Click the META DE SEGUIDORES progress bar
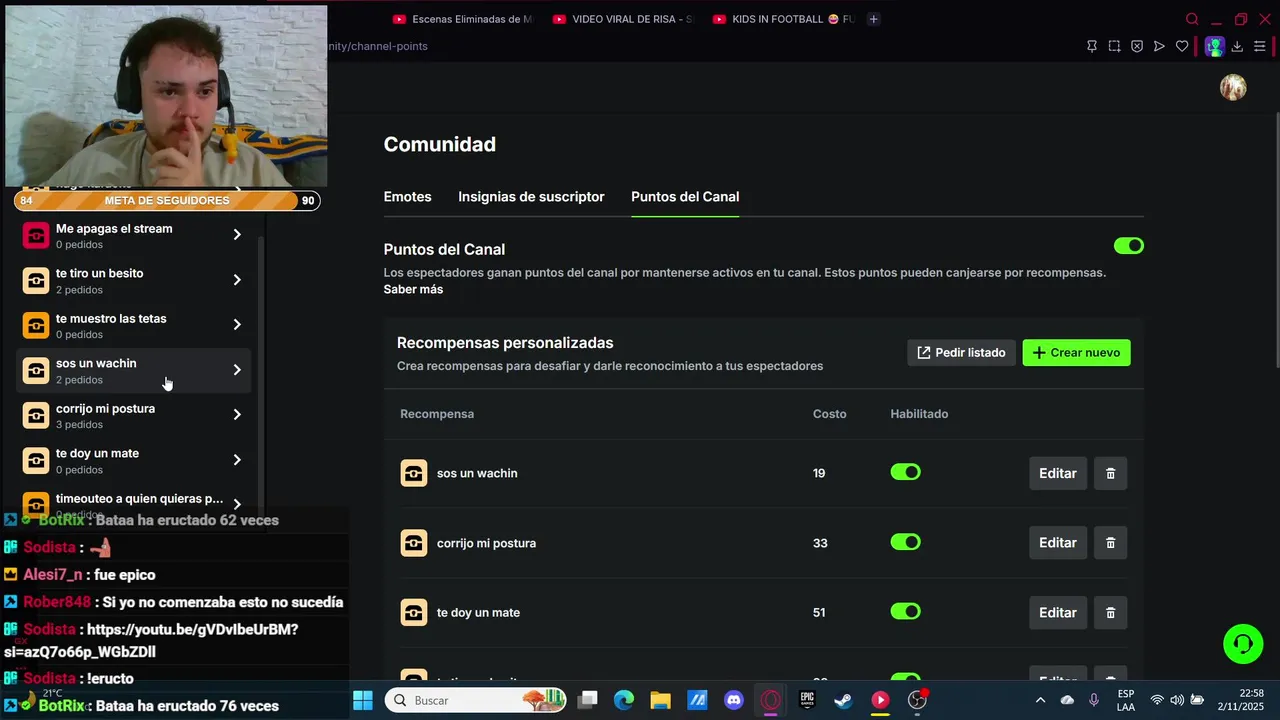This screenshot has width=1280, height=720. (x=167, y=200)
